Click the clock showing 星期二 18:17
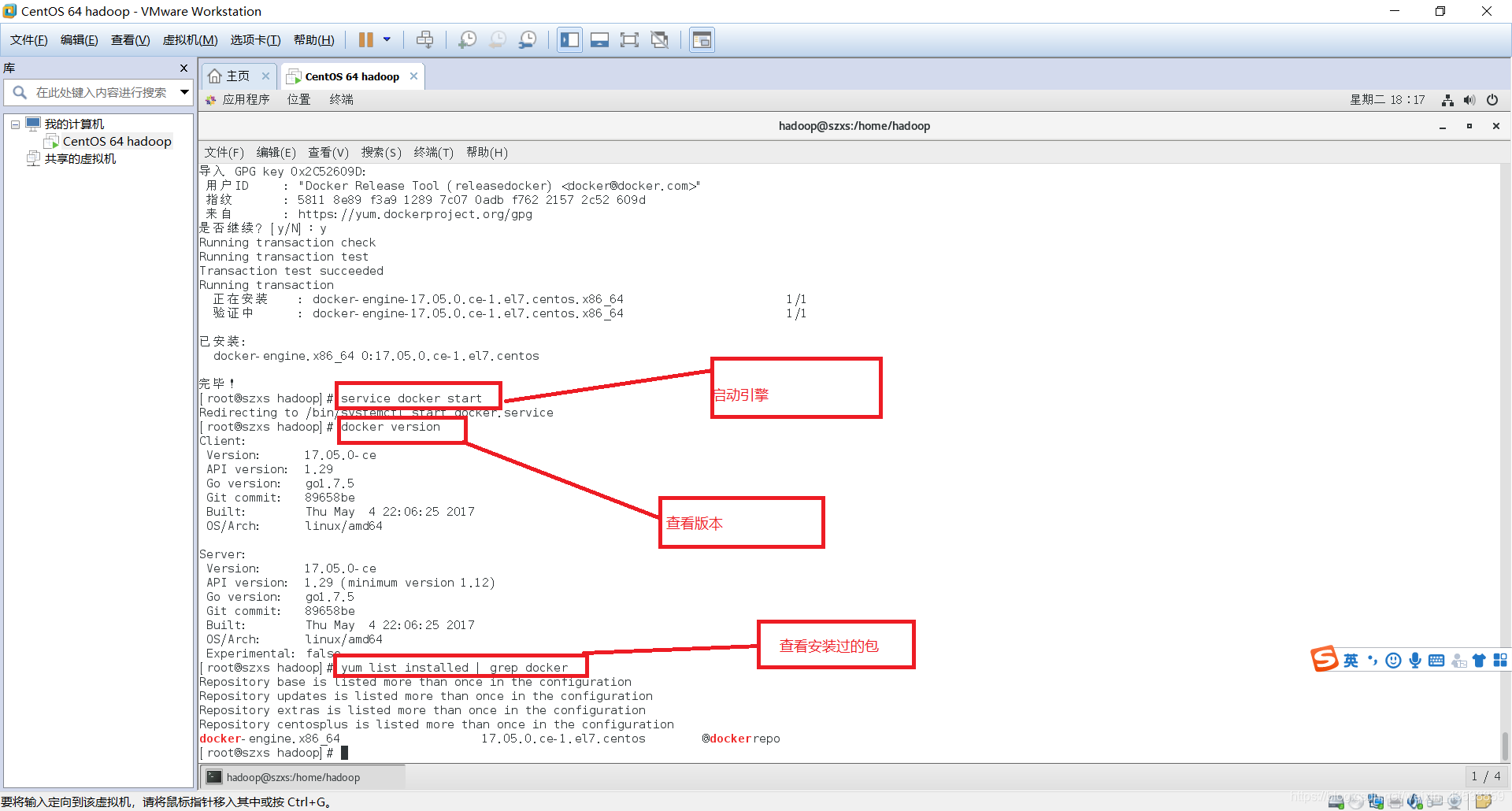Viewport: 1512px width, 811px height. click(1388, 100)
